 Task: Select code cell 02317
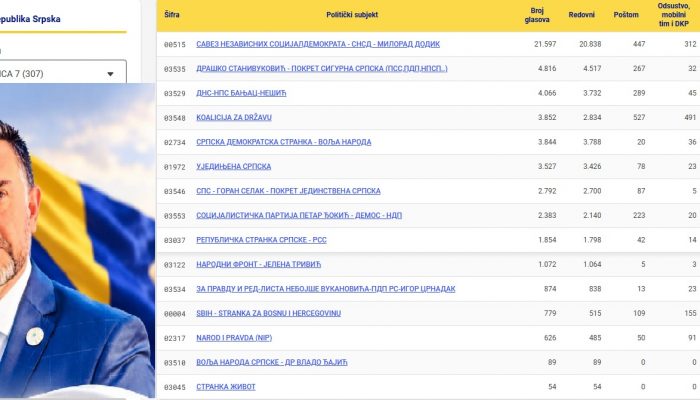pyautogui.click(x=175, y=338)
